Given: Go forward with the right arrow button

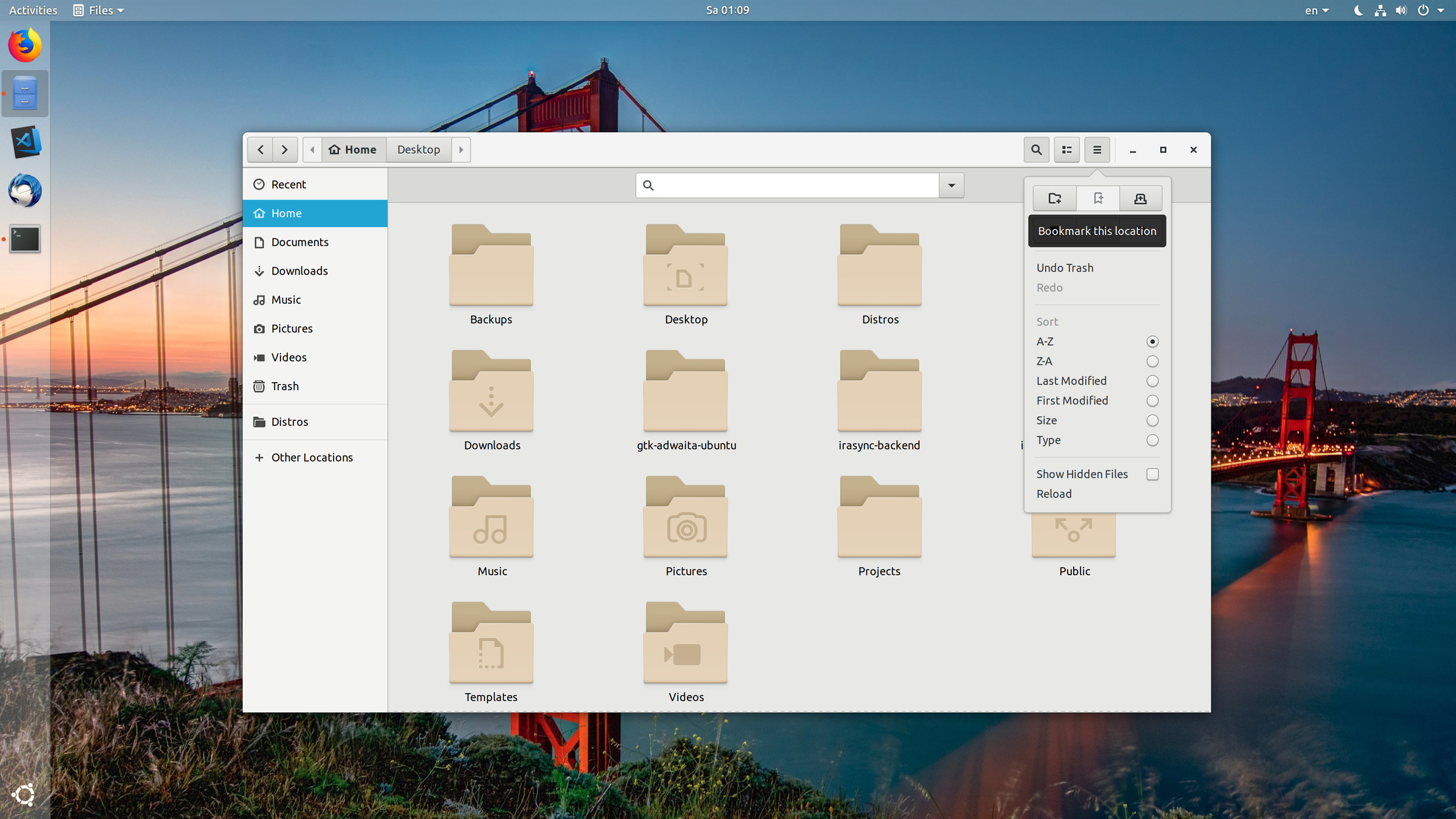Looking at the screenshot, I should pyautogui.click(x=284, y=150).
